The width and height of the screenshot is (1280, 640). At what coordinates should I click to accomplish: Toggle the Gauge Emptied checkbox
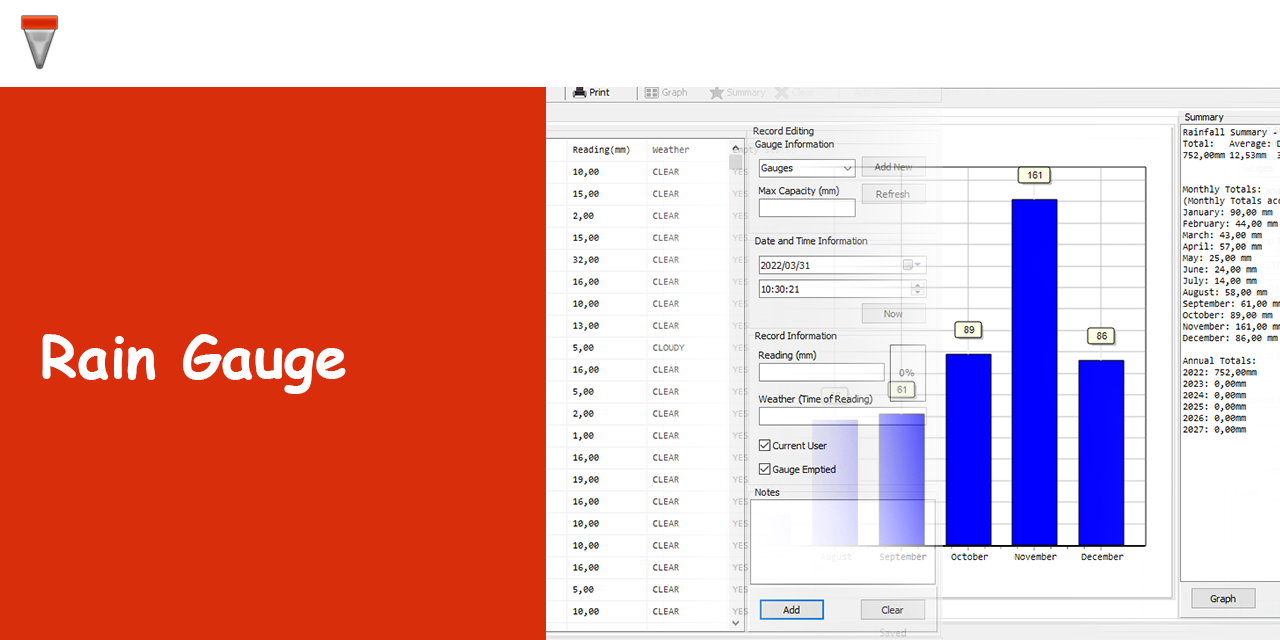tap(765, 469)
